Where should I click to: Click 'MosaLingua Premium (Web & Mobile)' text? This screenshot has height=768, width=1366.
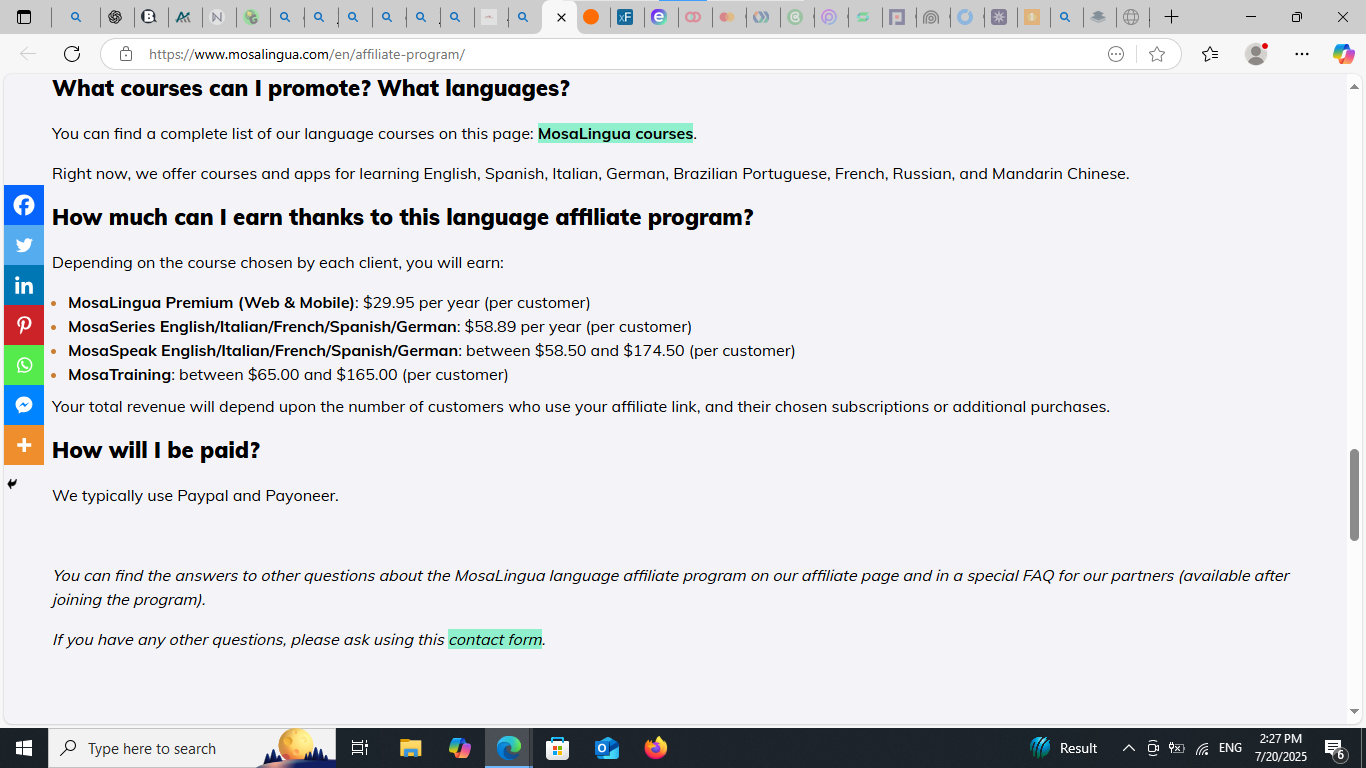(x=211, y=302)
